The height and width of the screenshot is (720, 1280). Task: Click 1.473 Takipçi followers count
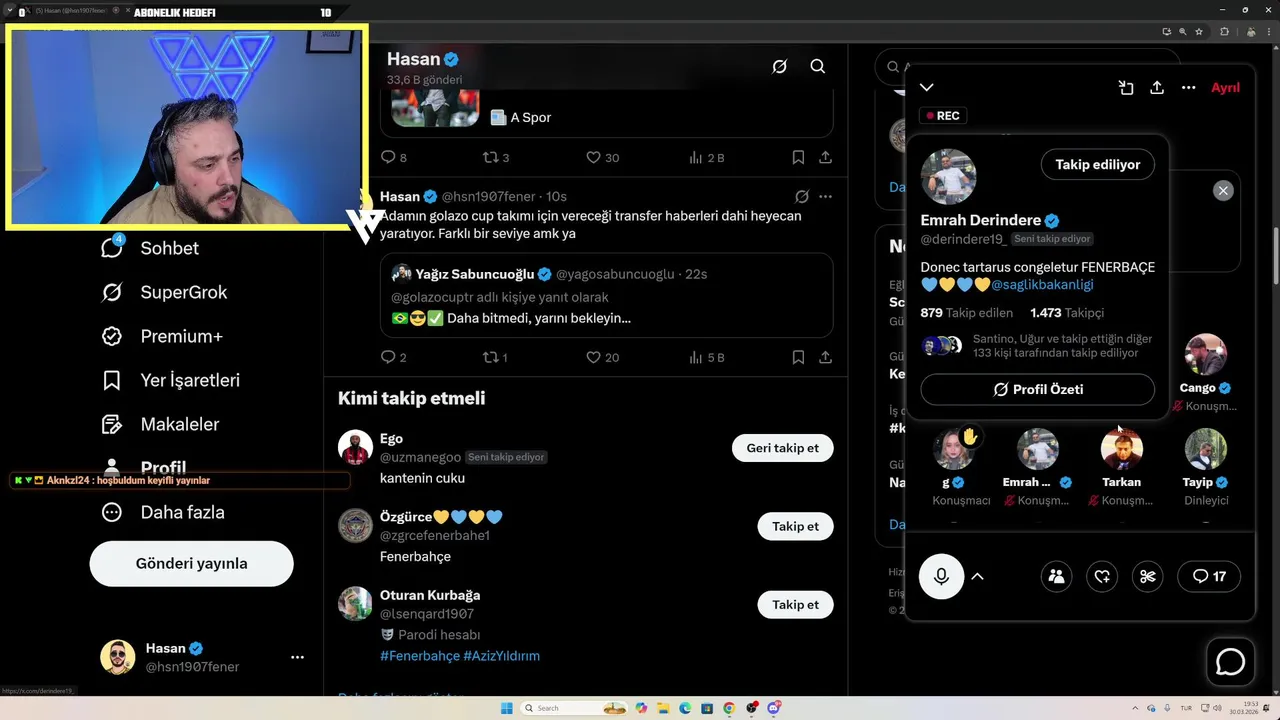point(1067,312)
